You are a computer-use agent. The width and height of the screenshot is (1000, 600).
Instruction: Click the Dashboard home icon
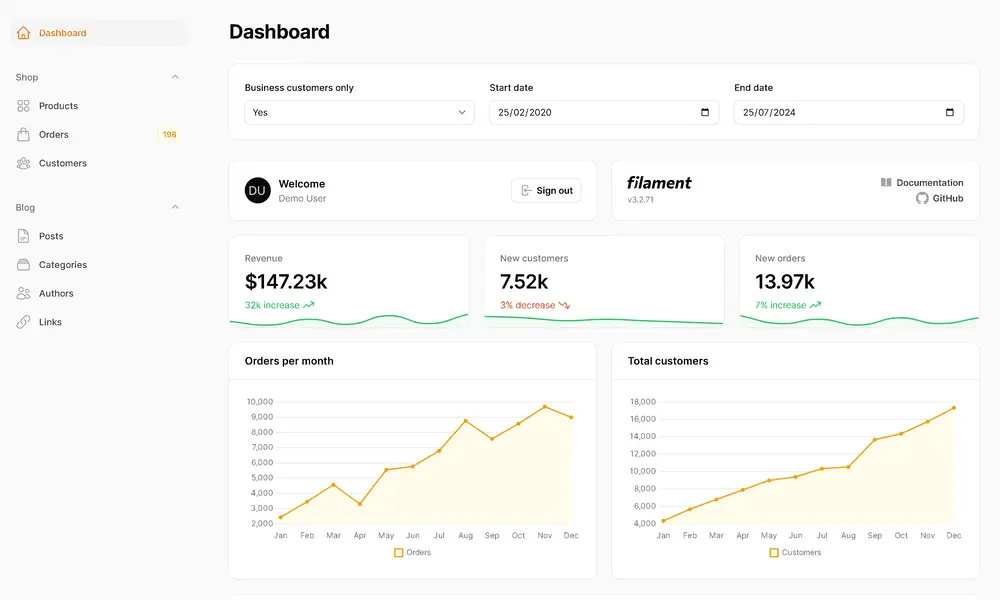pos(24,33)
